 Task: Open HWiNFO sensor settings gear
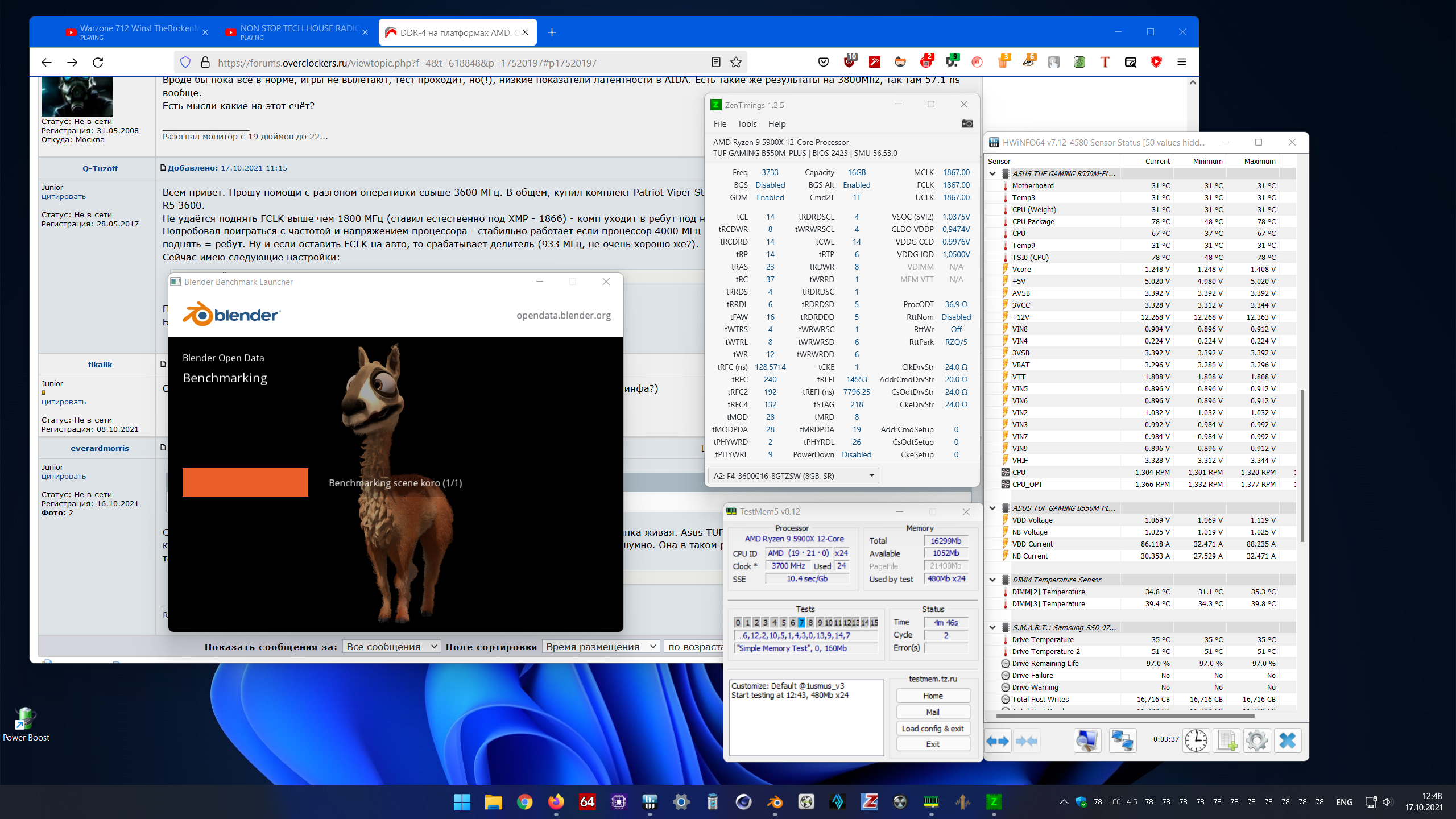pos(1256,741)
